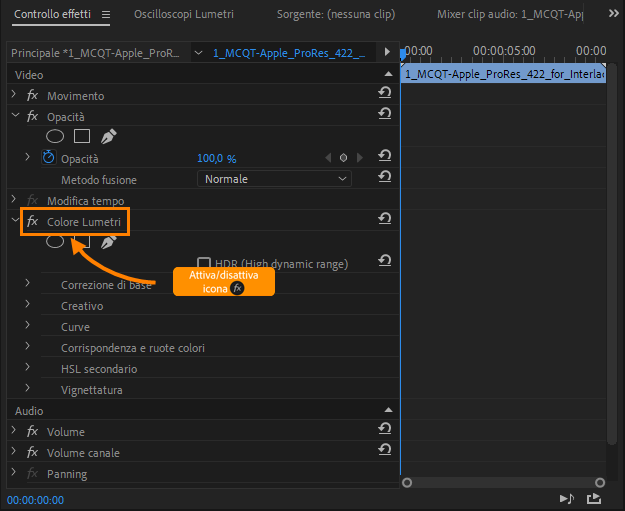Collapse the Colore Lumetri effect
The height and width of the screenshot is (511, 625).
tap(16, 220)
